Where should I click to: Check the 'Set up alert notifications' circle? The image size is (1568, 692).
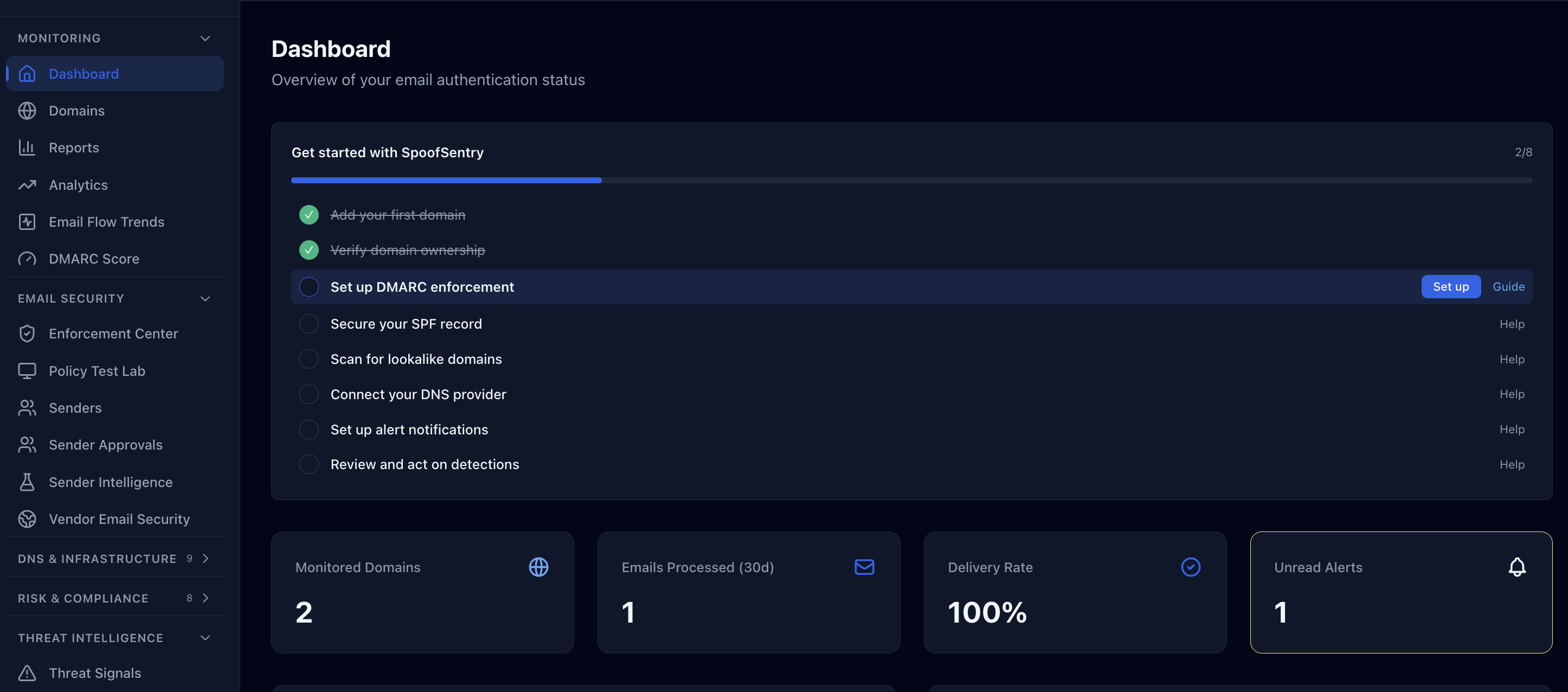click(309, 430)
